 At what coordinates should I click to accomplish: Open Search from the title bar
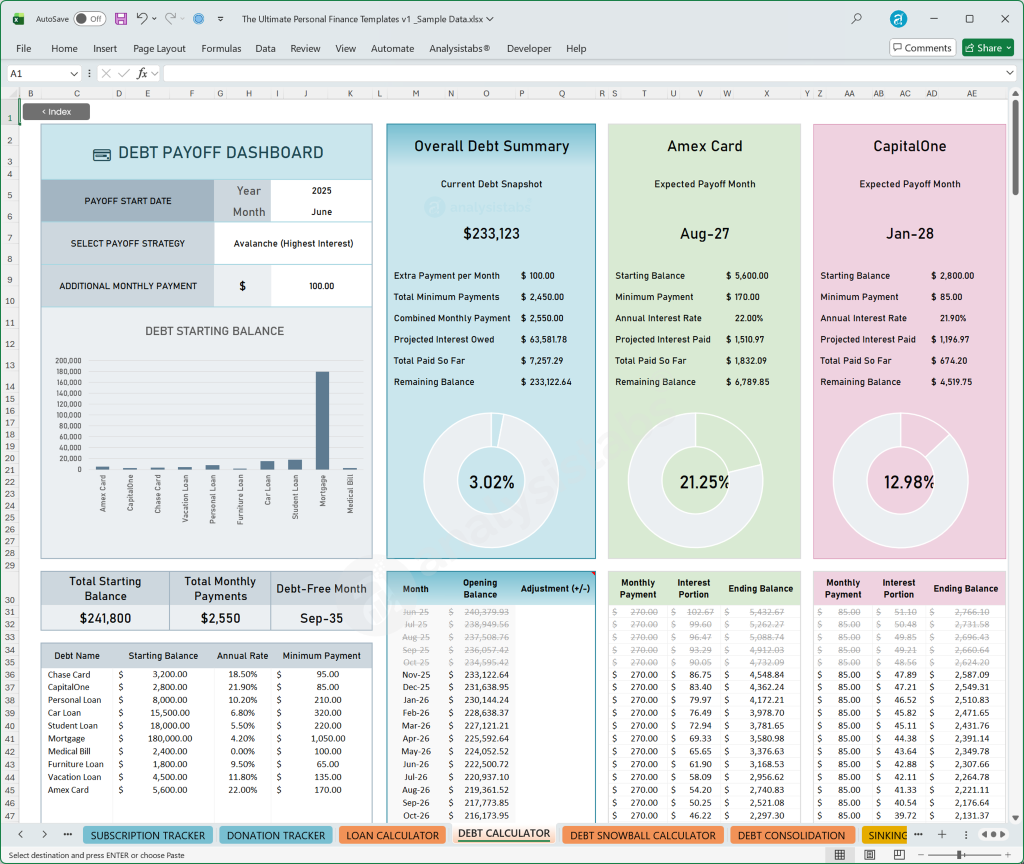tap(855, 19)
